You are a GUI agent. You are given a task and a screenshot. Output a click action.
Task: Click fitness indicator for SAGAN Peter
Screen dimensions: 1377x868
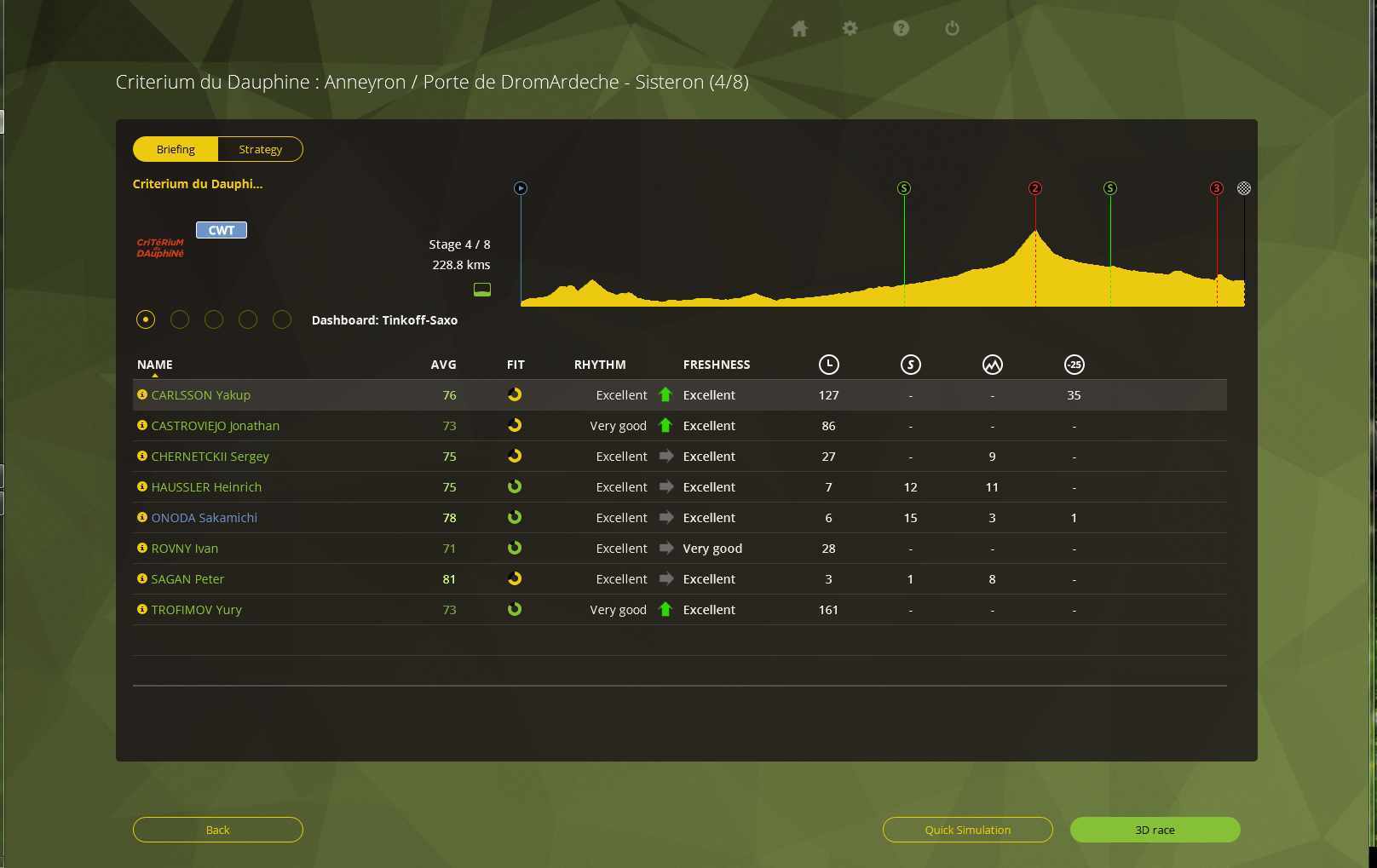pos(515,578)
